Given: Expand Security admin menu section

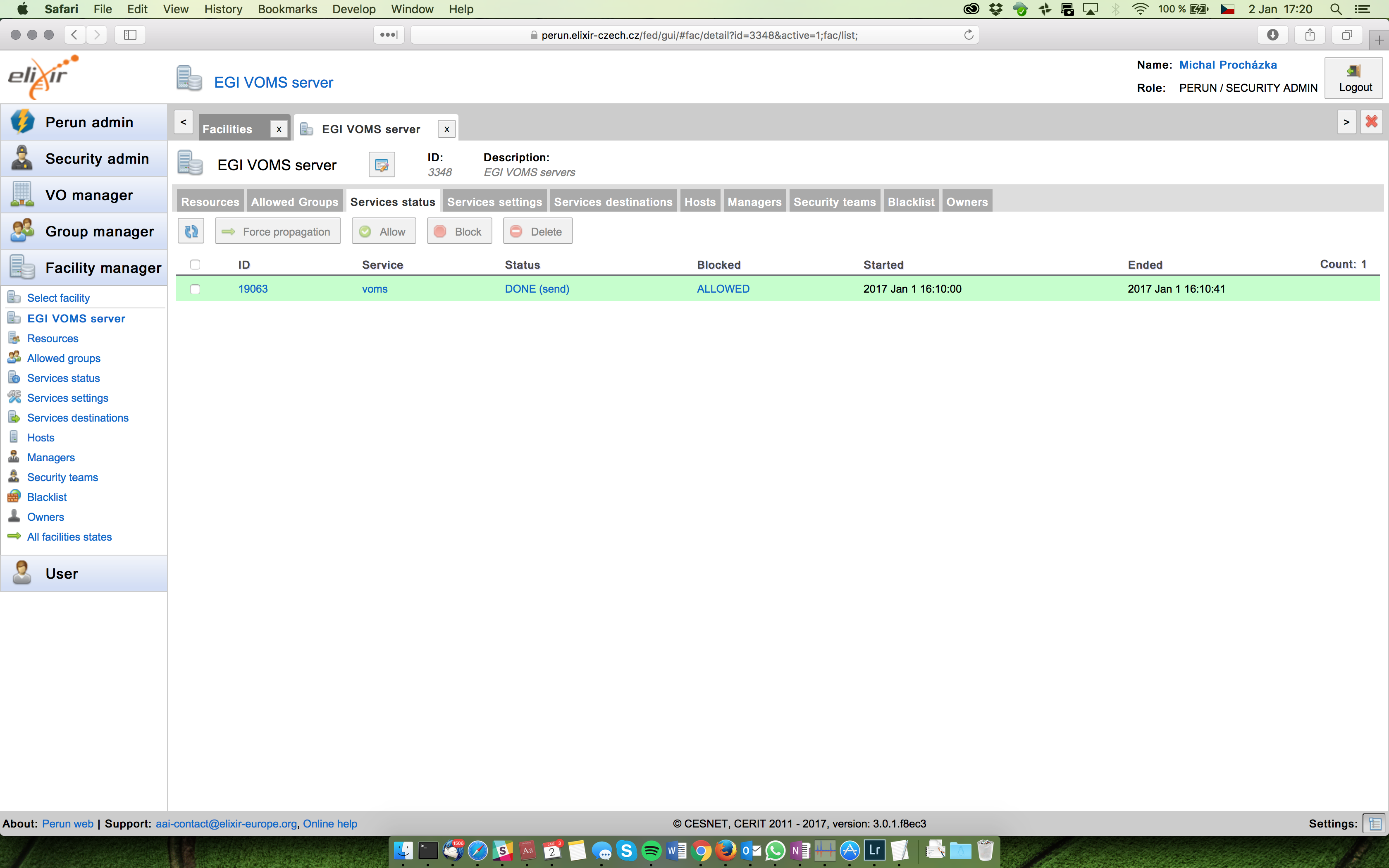Looking at the screenshot, I should [x=84, y=158].
